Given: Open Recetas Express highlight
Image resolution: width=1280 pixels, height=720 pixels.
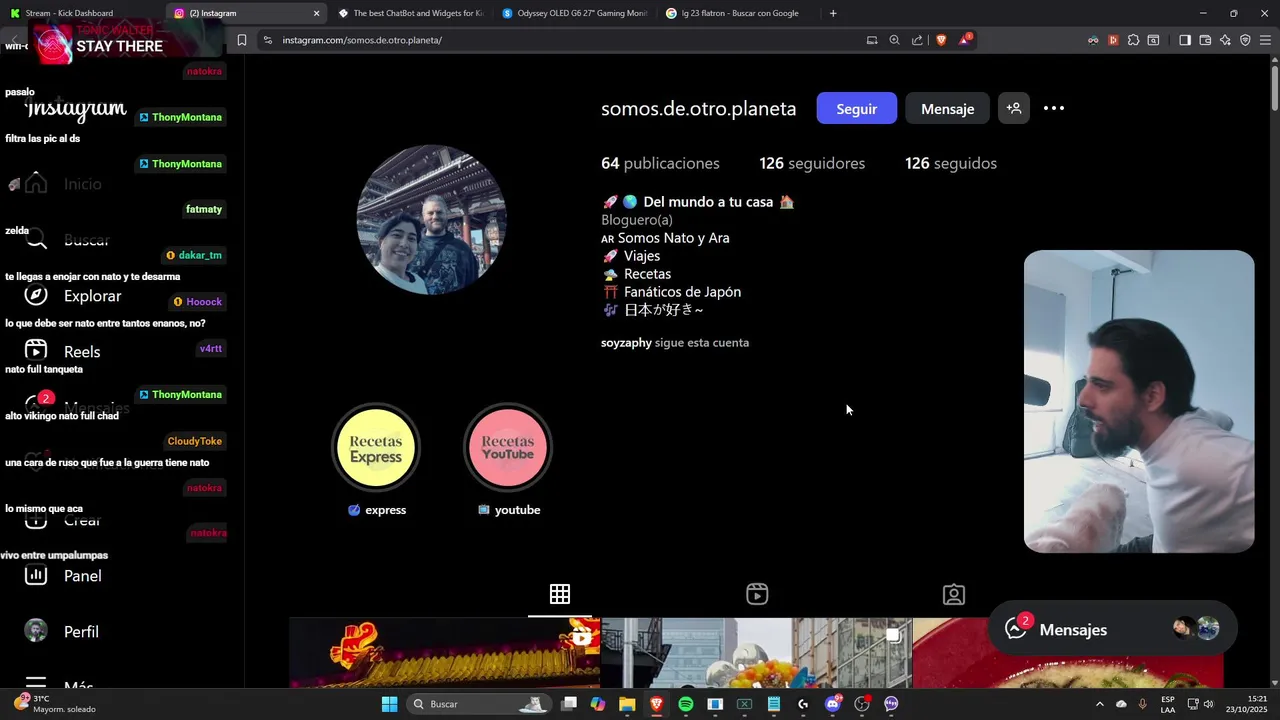Looking at the screenshot, I should click(376, 448).
